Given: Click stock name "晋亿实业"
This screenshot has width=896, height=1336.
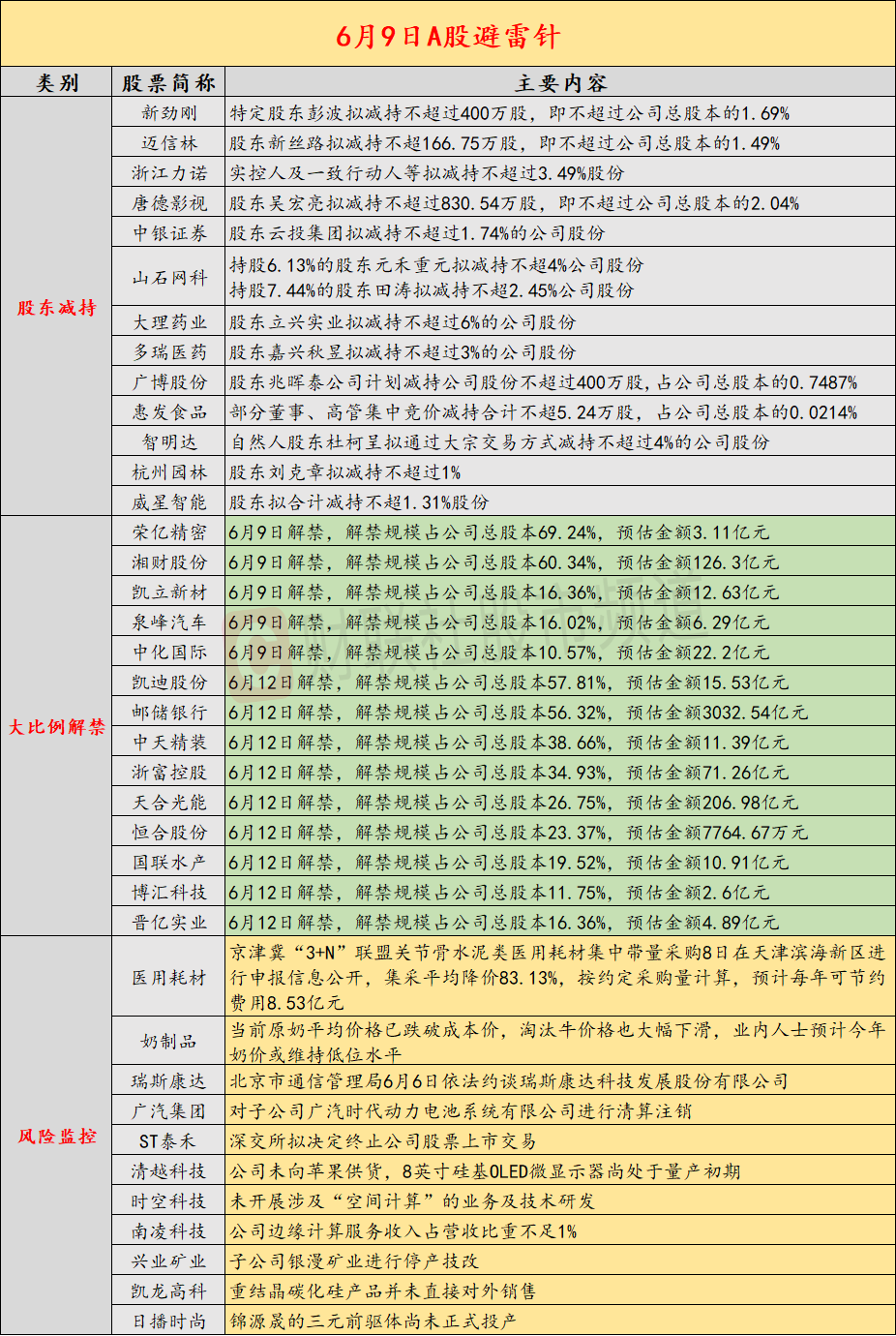Looking at the screenshot, I should tap(169, 923).
